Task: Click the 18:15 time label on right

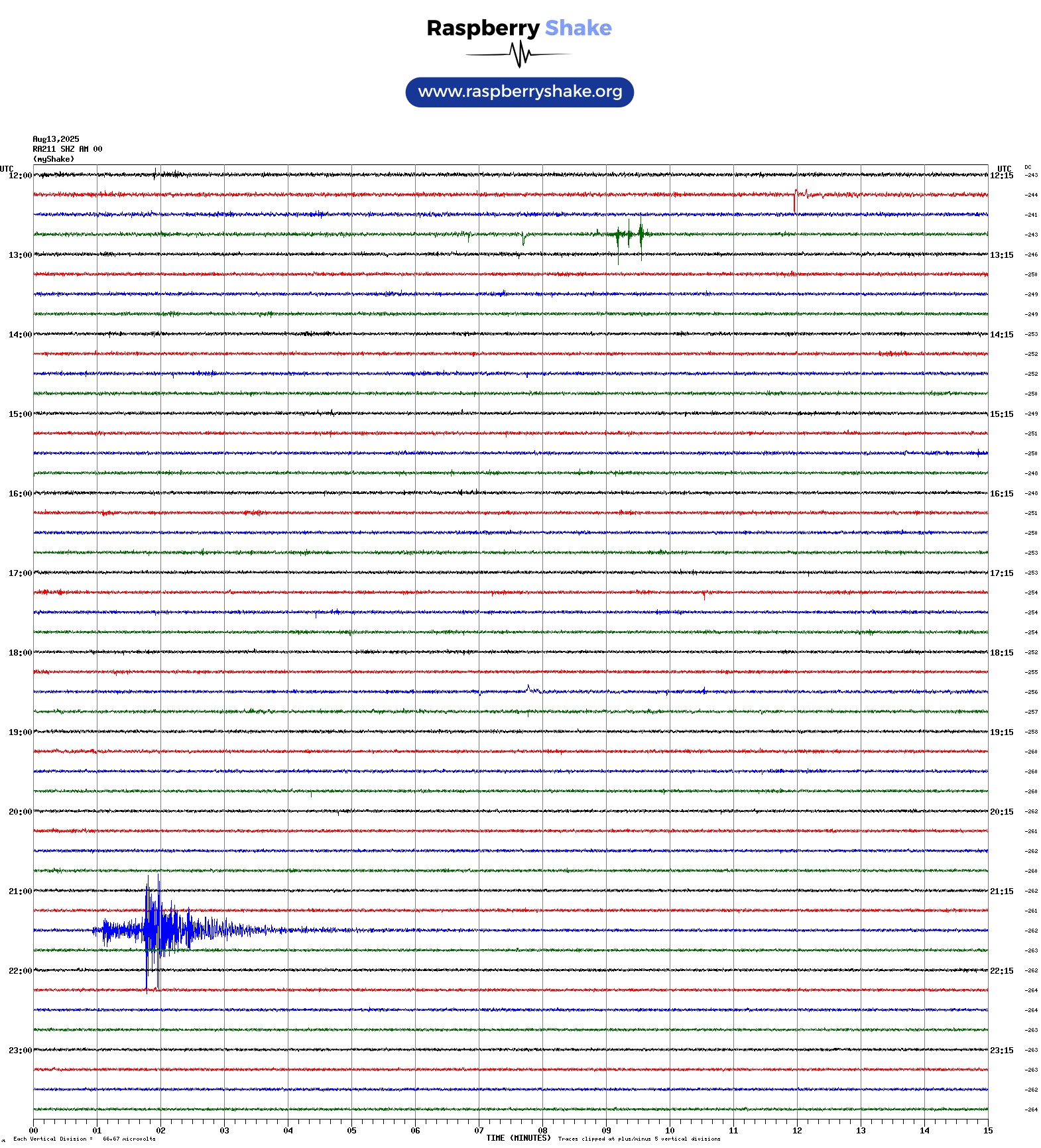Action: click(x=1001, y=653)
